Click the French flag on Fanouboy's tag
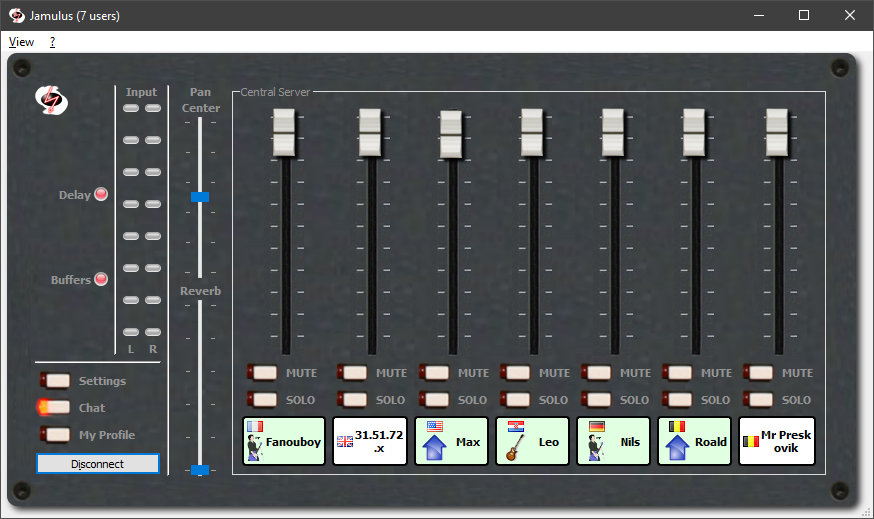The height and width of the screenshot is (519, 874). pos(255,426)
